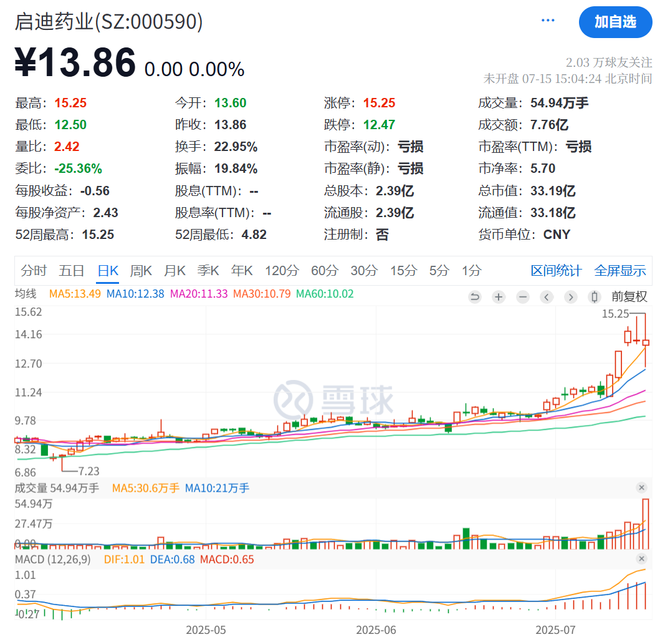This screenshot has width=660, height=642.
Task: Select the 年K yearly candlestick tab
Action: [x=242, y=271]
